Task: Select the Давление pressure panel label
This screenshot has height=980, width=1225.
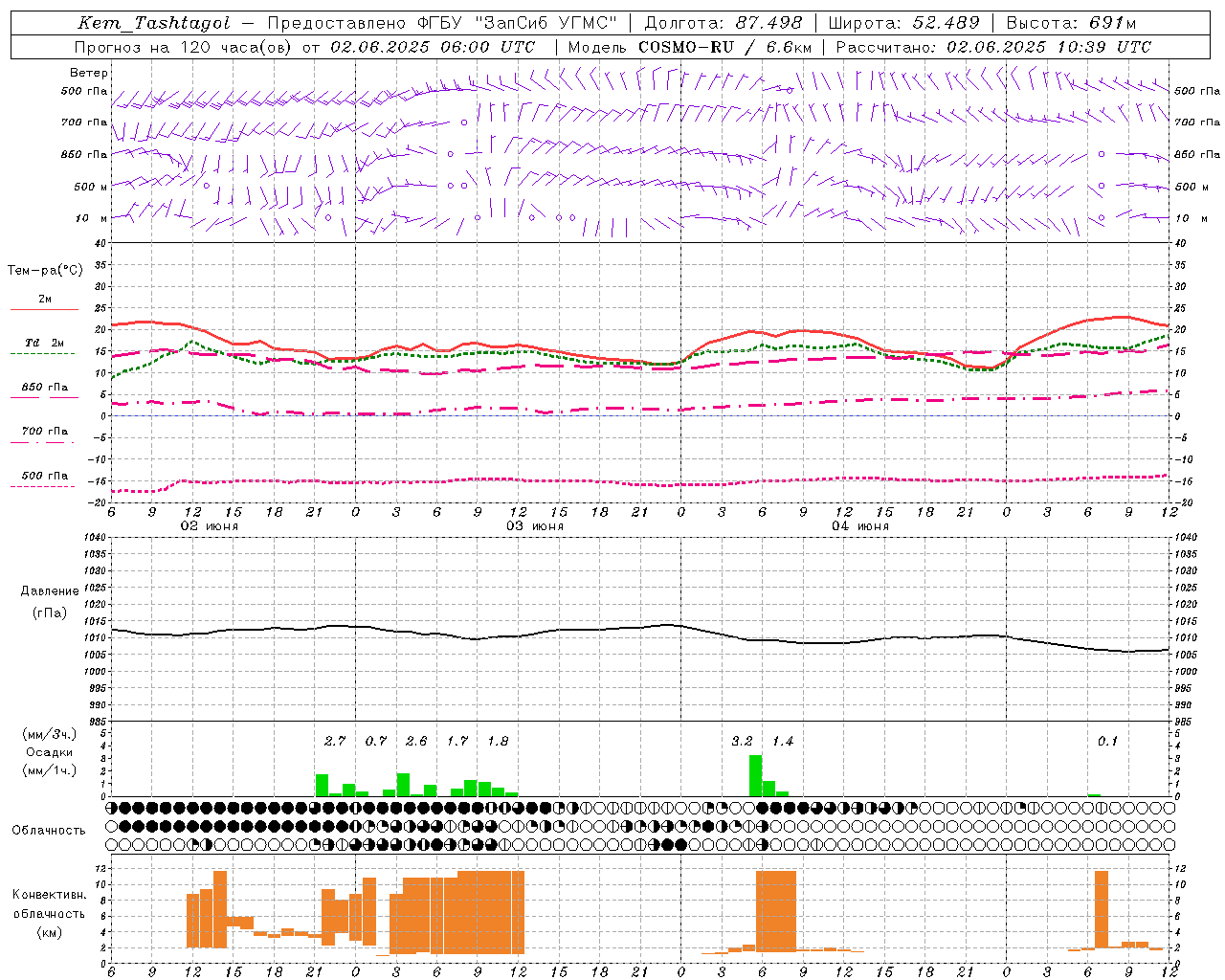Action: click(50, 591)
